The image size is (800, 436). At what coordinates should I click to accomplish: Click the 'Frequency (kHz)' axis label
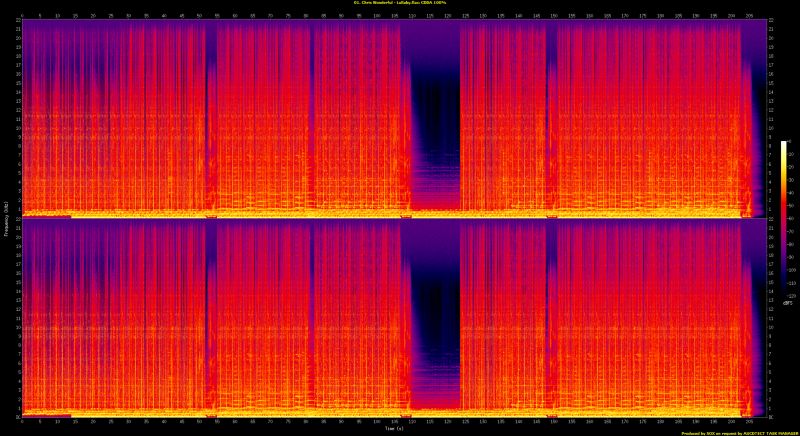pos(6,218)
